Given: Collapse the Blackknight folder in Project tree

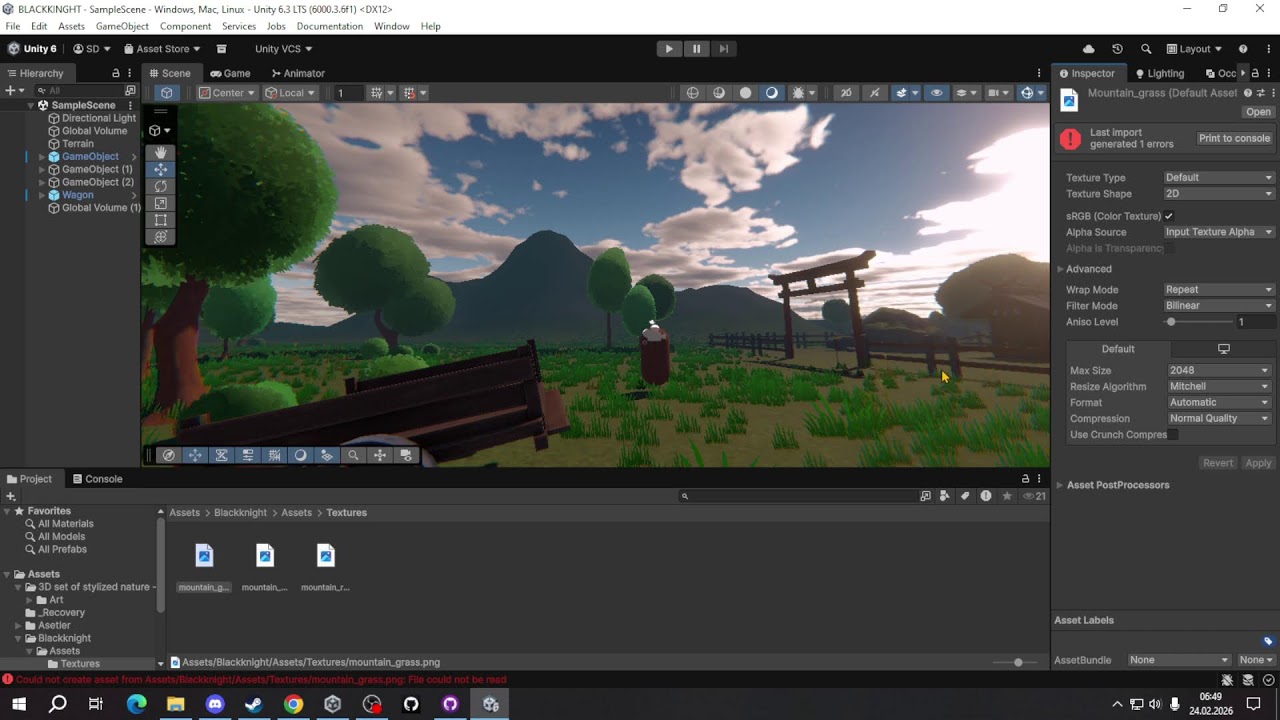Looking at the screenshot, I should 18,638.
